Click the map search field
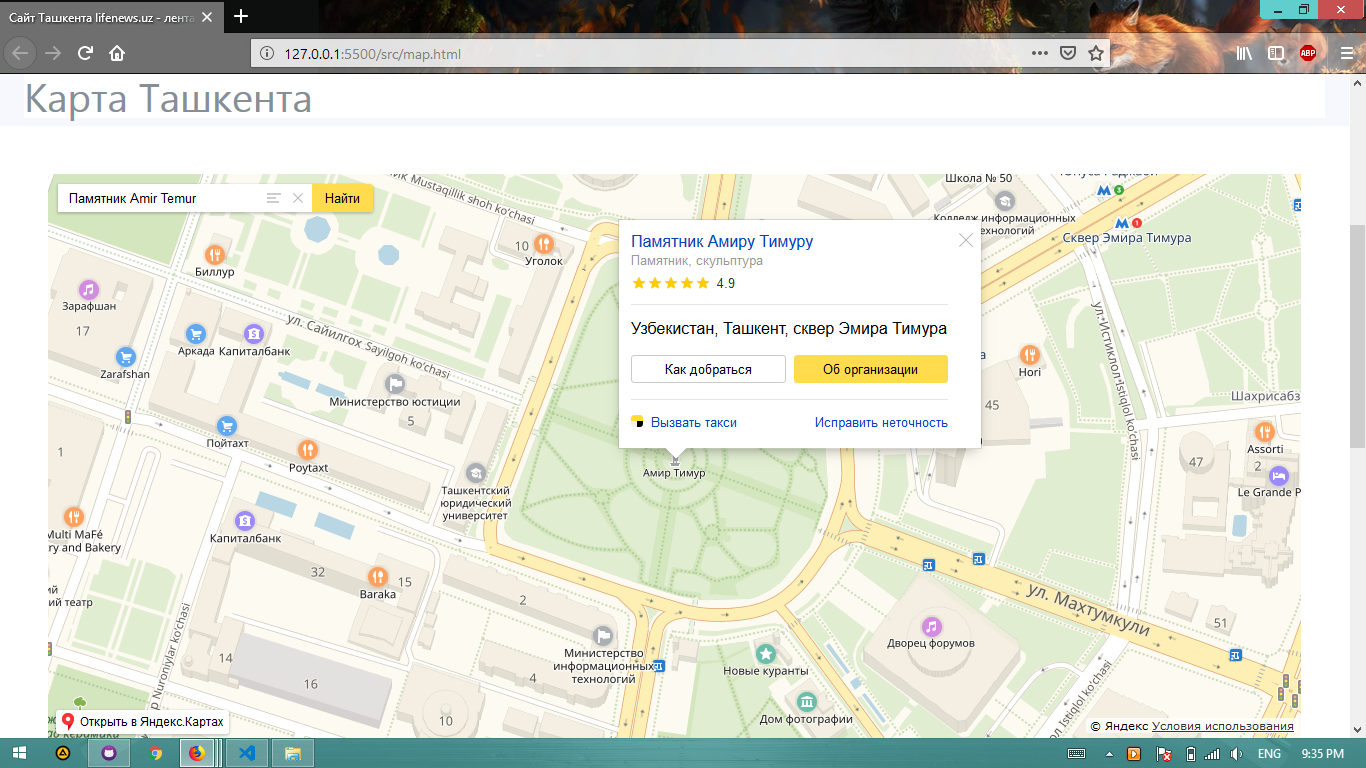 160,198
